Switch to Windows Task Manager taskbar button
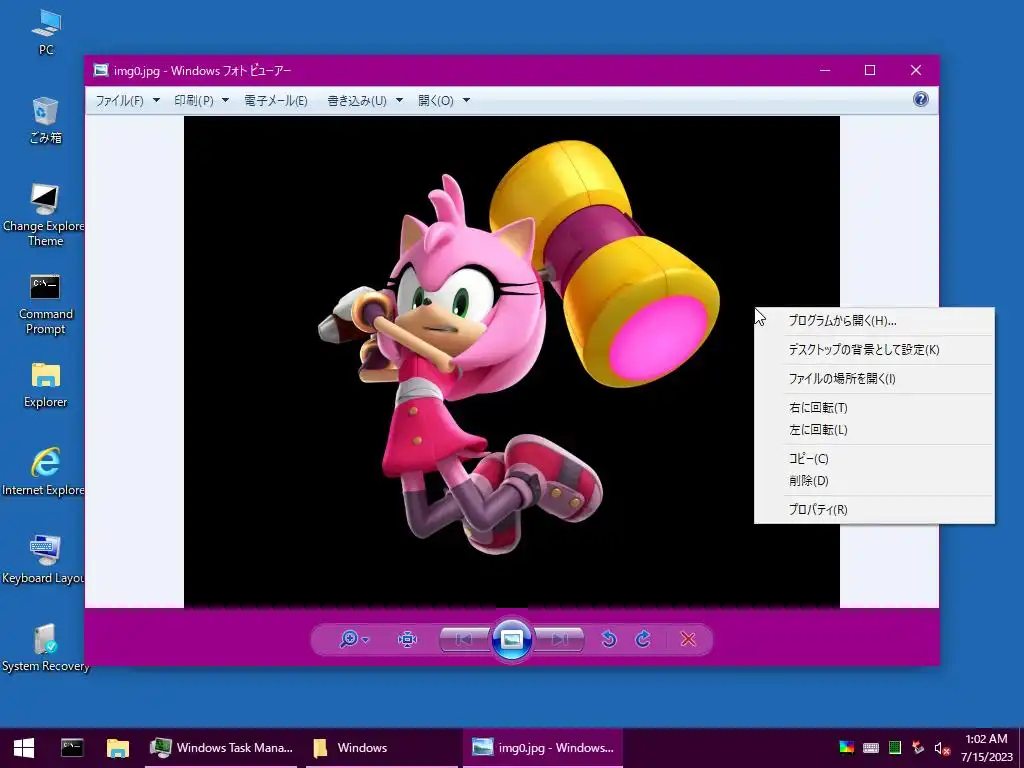This screenshot has width=1024, height=768. [221, 748]
